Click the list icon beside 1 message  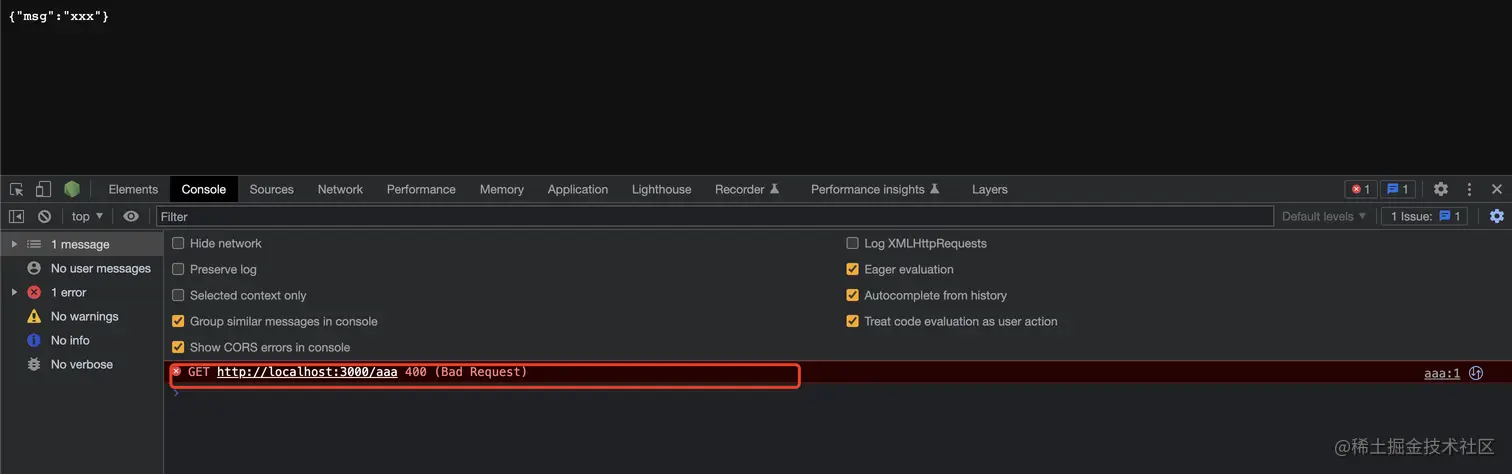34,244
